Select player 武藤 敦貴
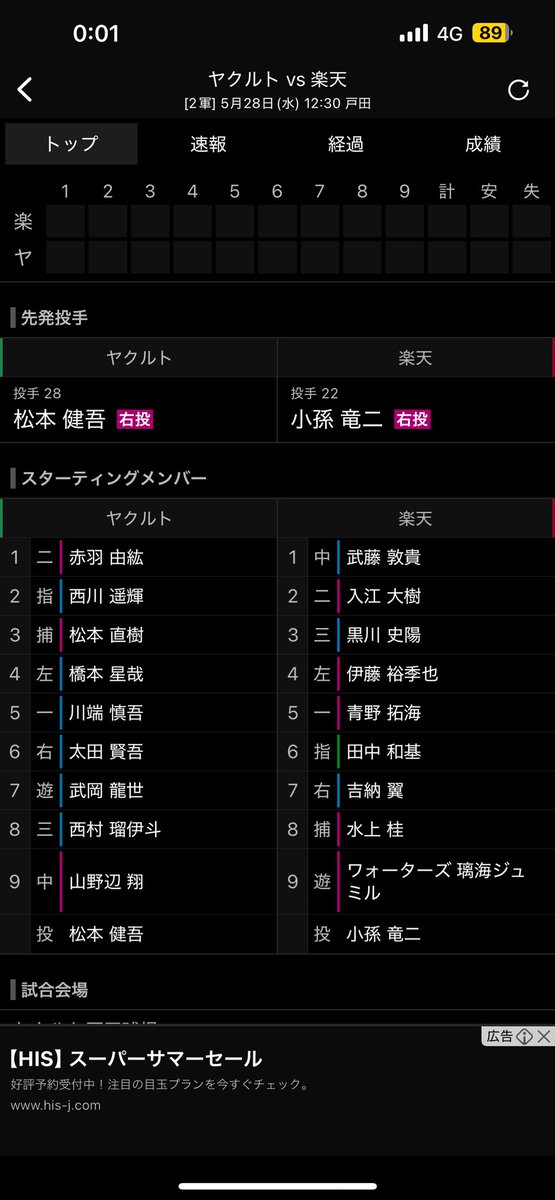 point(383,557)
